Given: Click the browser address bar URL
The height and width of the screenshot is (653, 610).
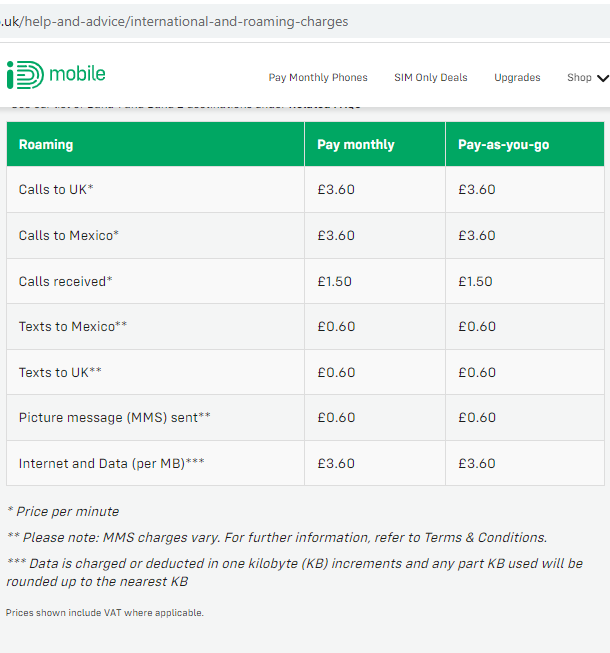Looking at the screenshot, I should (x=174, y=21).
